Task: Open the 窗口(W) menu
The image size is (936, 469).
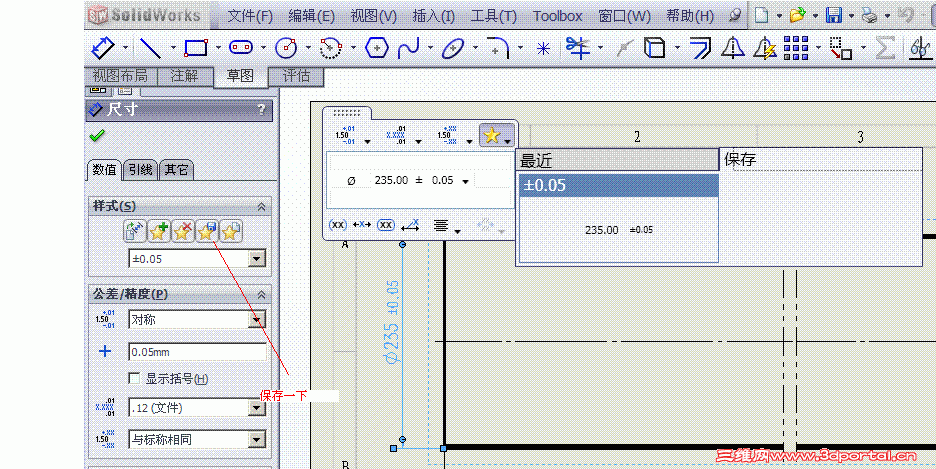Action: click(624, 16)
